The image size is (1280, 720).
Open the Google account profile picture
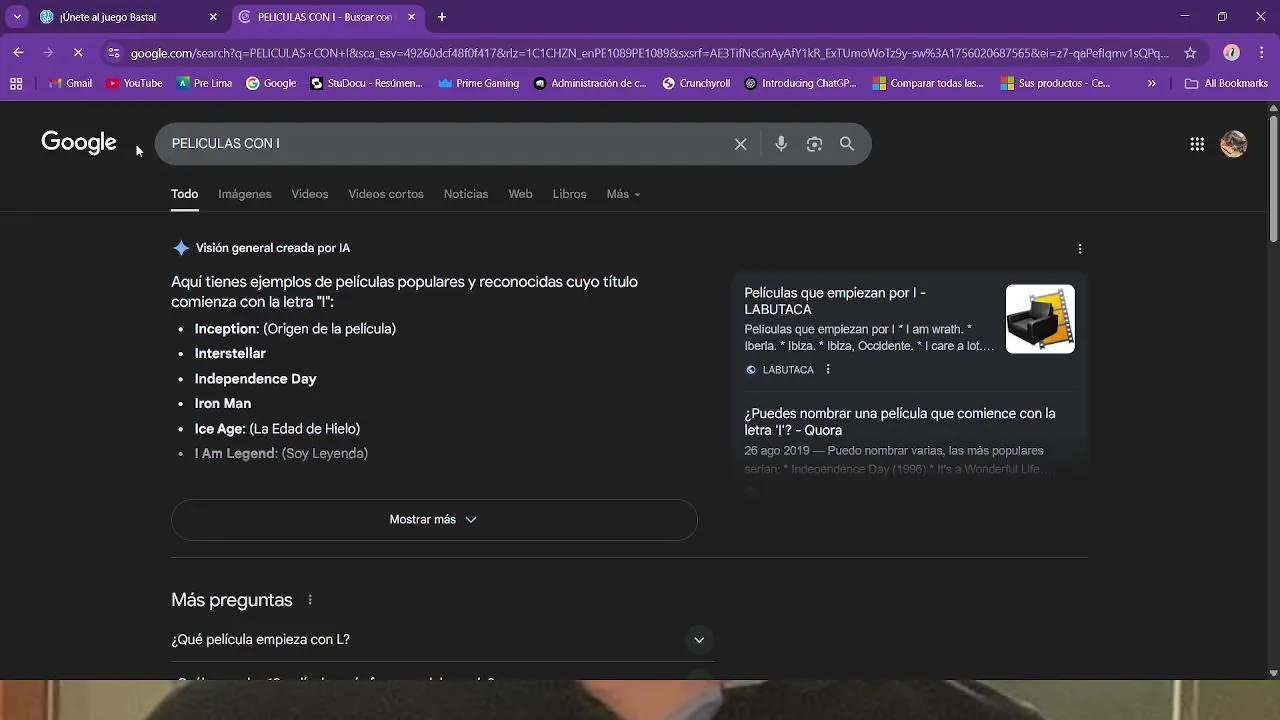[1234, 144]
